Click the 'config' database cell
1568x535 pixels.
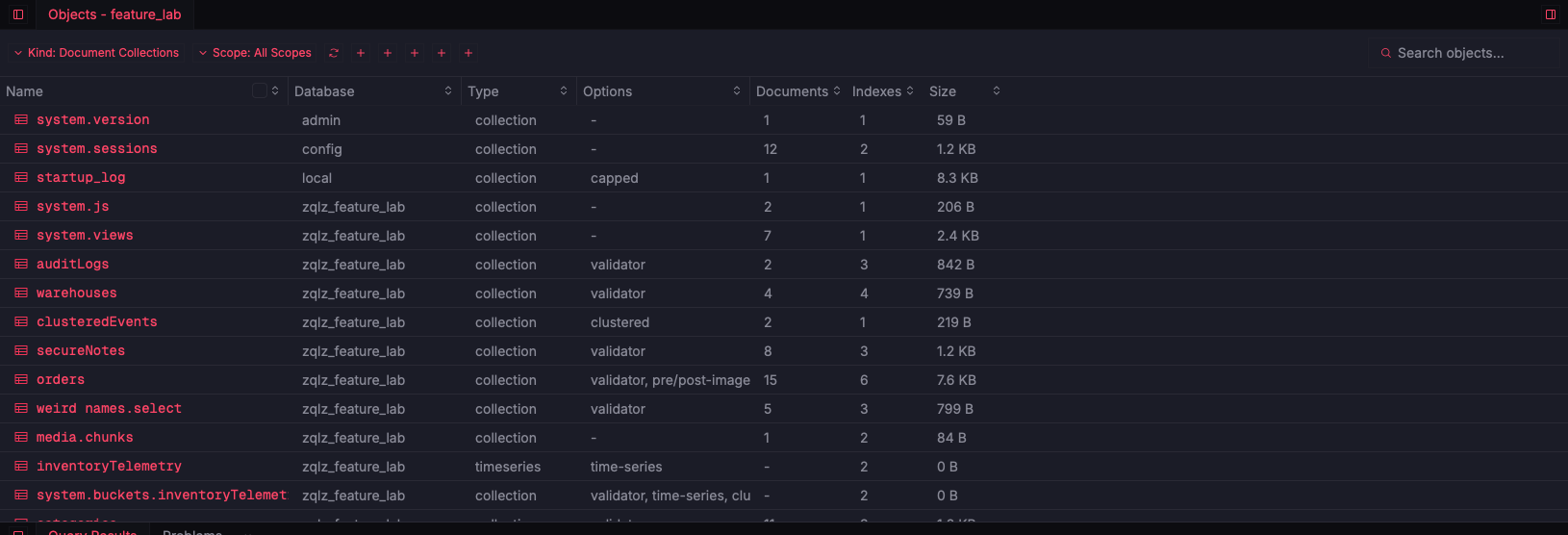click(322, 149)
